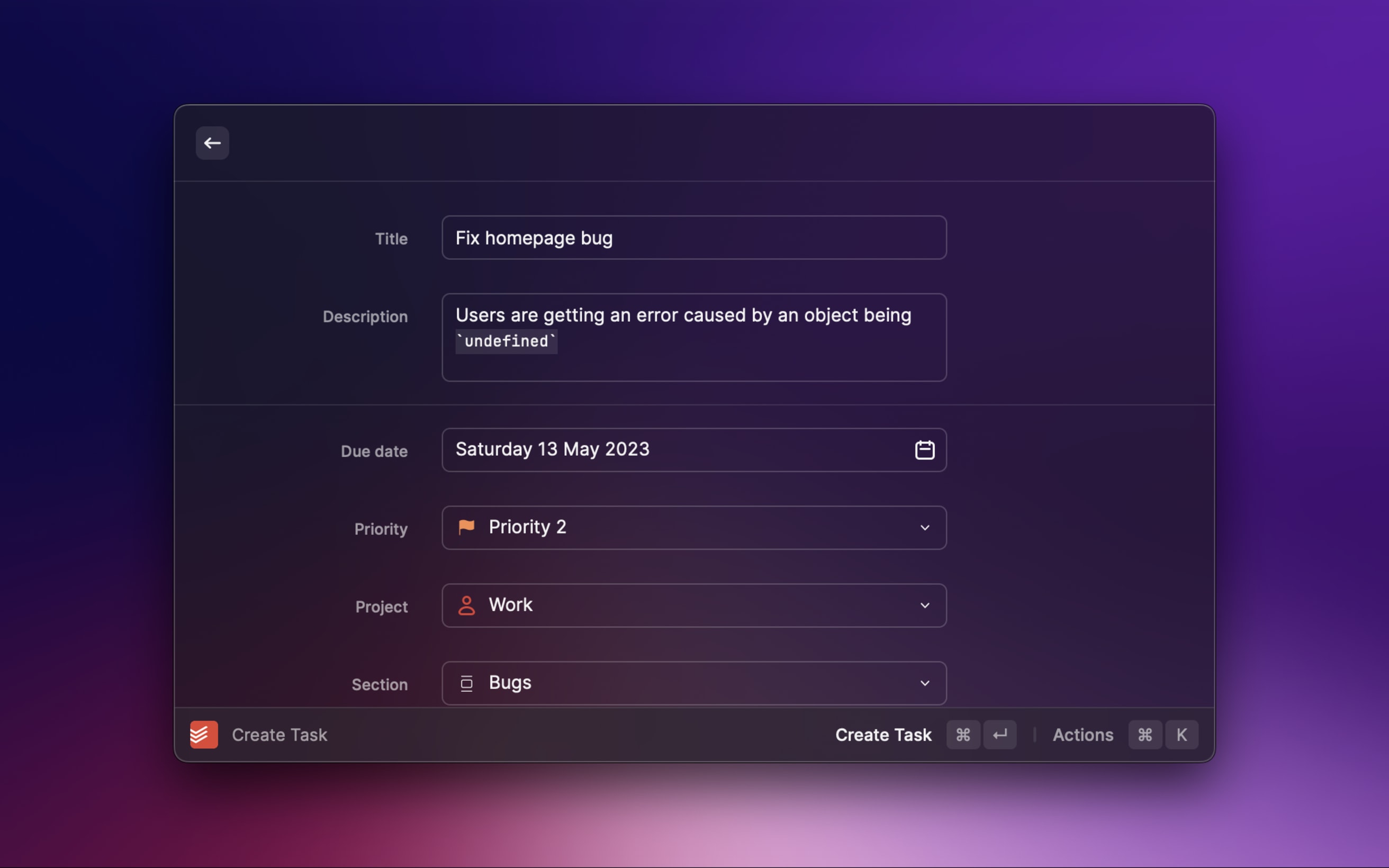The width and height of the screenshot is (1389, 868).
Task: Click the person icon next to Work project
Action: click(x=465, y=605)
